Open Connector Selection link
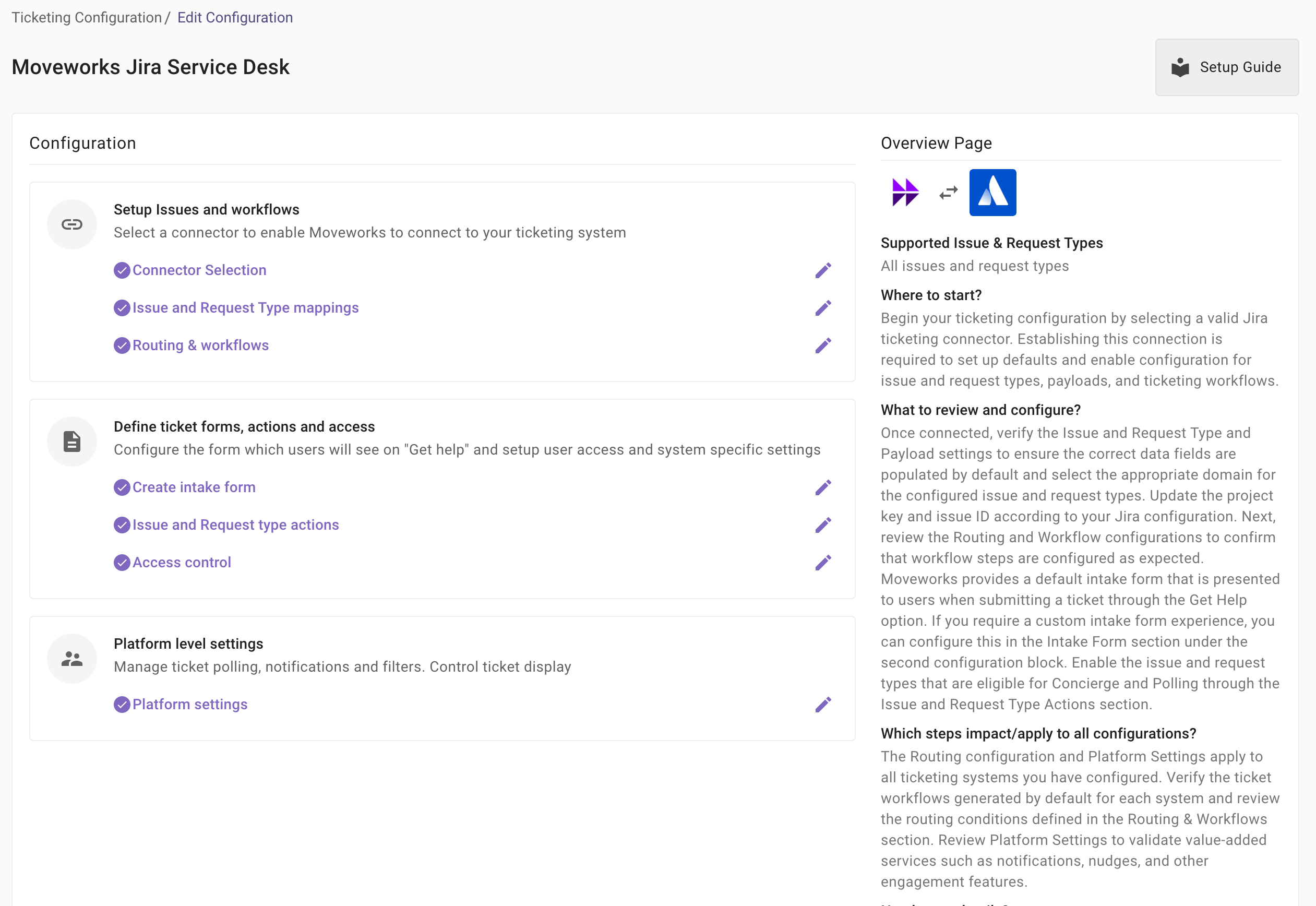This screenshot has height=906, width=1316. point(199,270)
